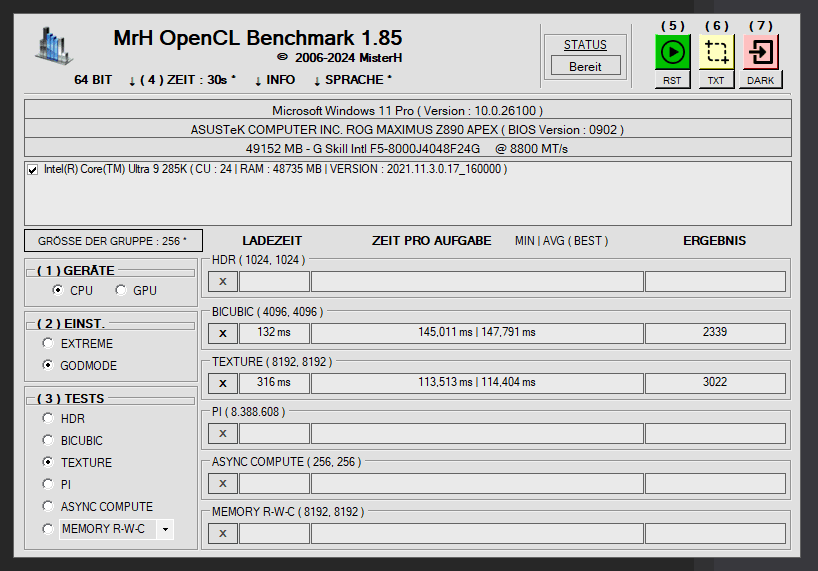The height and width of the screenshot is (571, 818).
Task: Select the EXTREME setting radio button
Action: 48,343
